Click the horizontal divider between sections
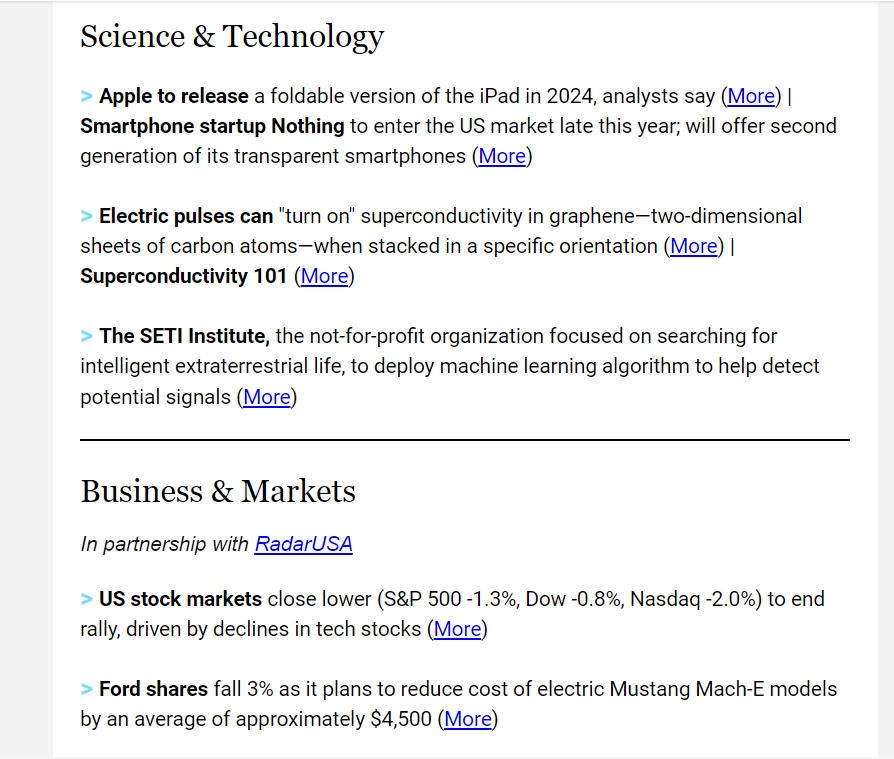The width and height of the screenshot is (894, 759). 465,439
